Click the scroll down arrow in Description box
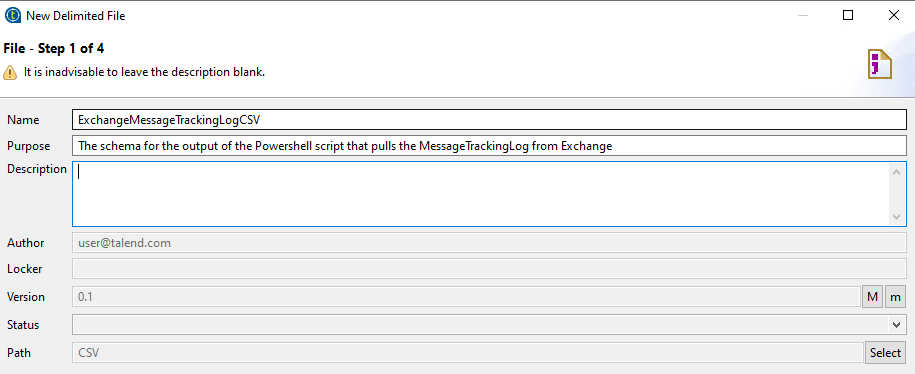This screenshot has width=915, height=374. 896,216
